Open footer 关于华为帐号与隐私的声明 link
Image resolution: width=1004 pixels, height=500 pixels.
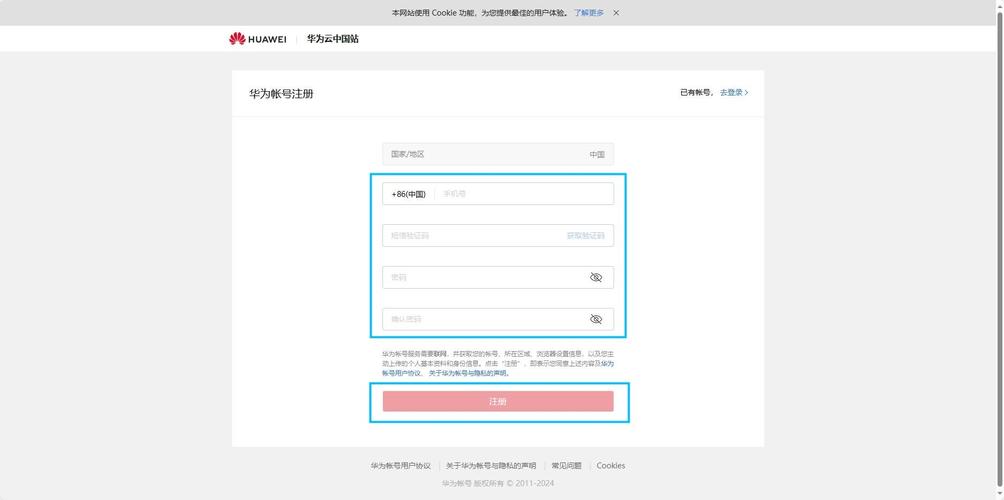[x=491, y=466]
